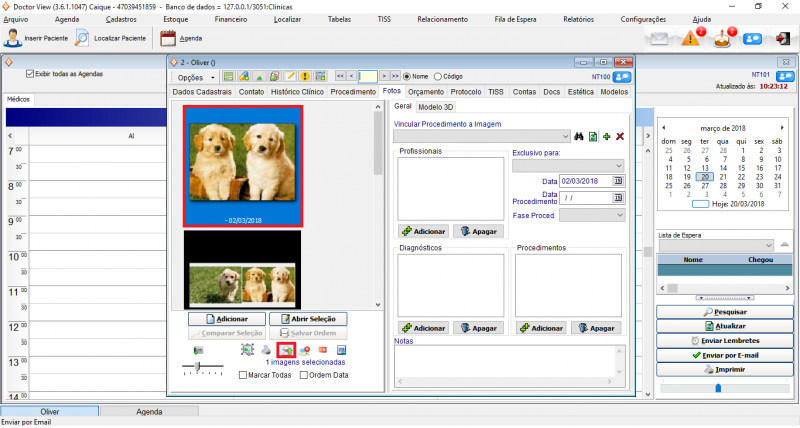This screenshot has height=428, width=800.
Task: Select the two puppies photo thumbnail
Action: pos(243,160)
